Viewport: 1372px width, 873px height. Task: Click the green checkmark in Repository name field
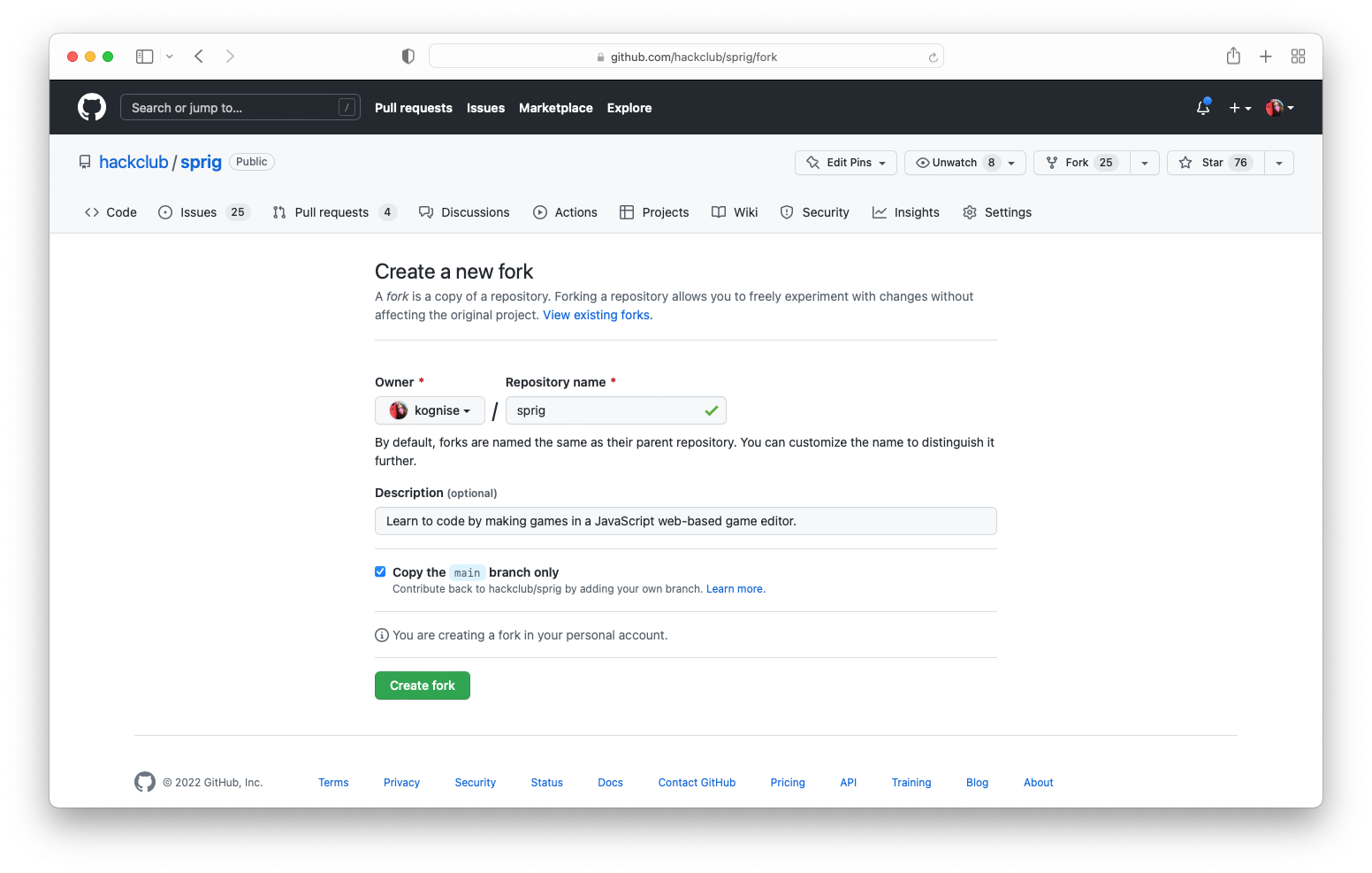[x=711, y=410]
